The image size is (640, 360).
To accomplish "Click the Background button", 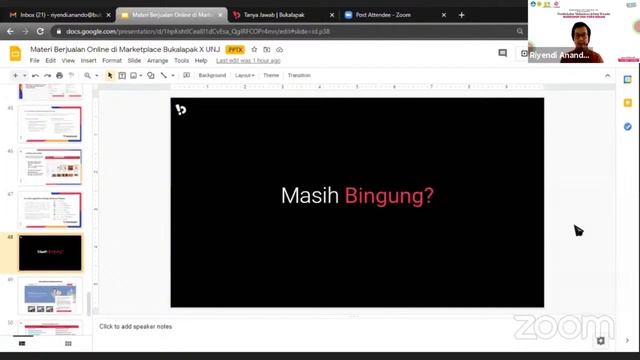I will [x=212, y=76].
